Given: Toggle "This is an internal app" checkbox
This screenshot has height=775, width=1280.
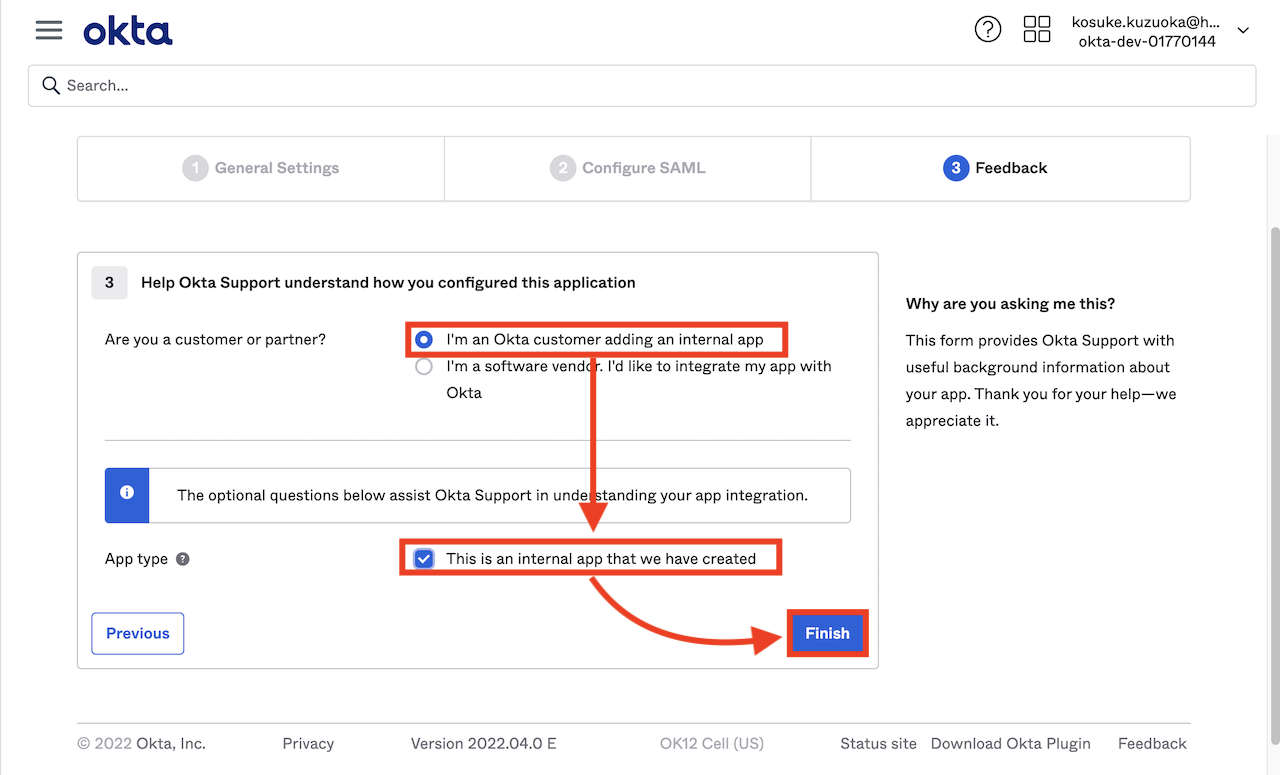Looking at the screenshot, I should coord(424,558).
